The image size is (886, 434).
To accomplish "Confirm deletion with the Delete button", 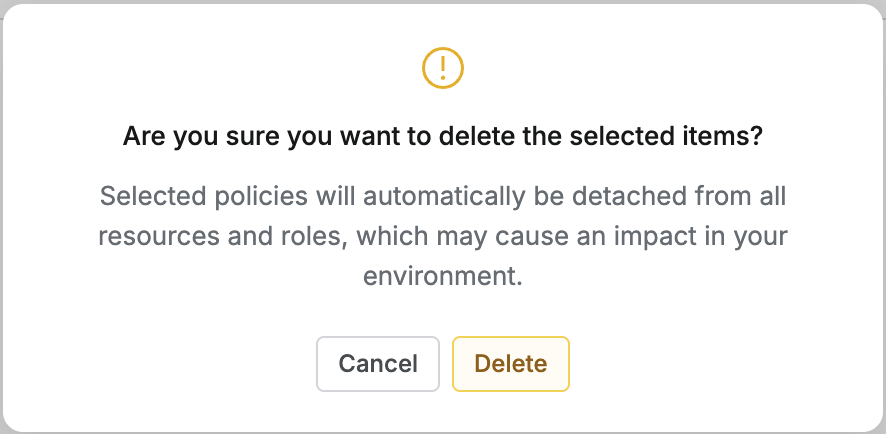I will coord(510,363).
